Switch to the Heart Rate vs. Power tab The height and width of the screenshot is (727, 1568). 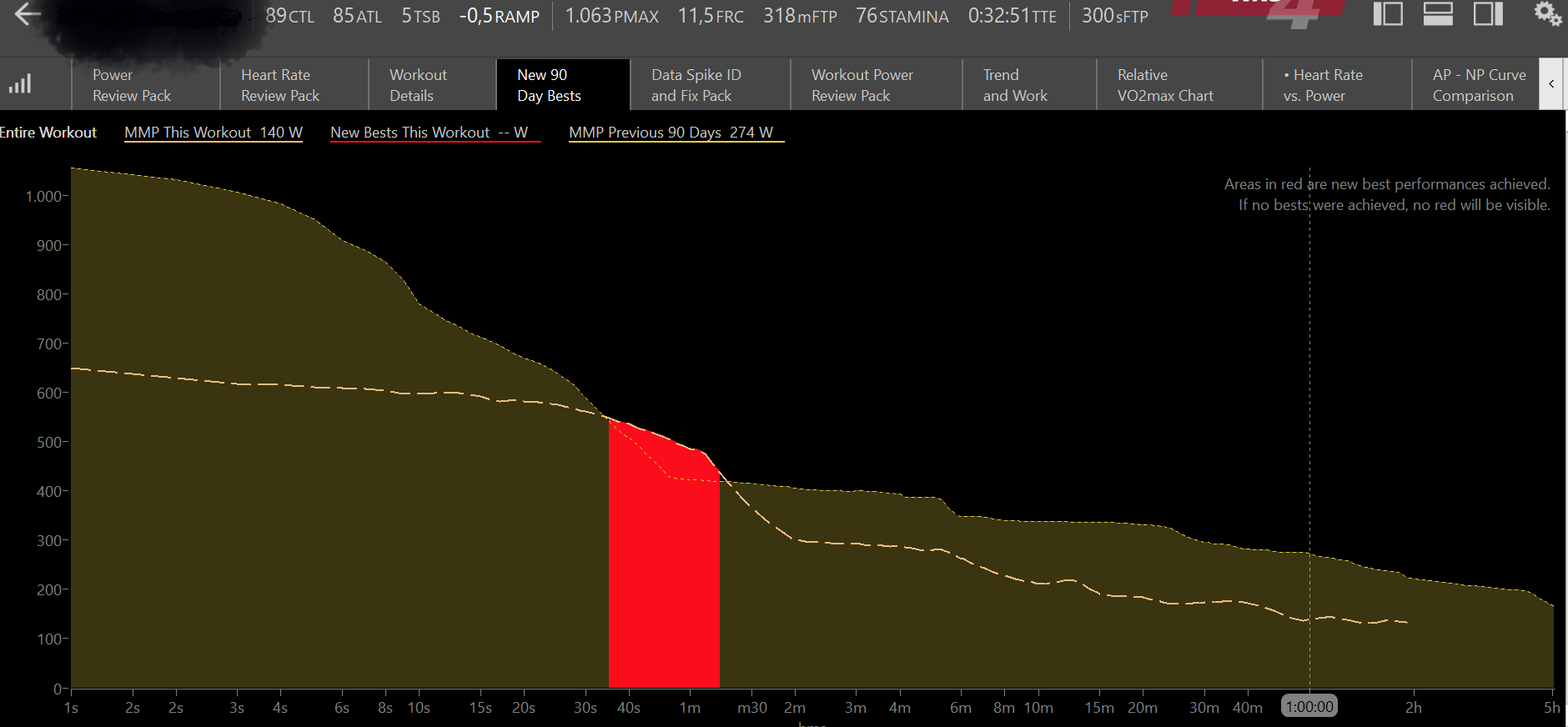pyautogui.click(x=1323, y=85)
